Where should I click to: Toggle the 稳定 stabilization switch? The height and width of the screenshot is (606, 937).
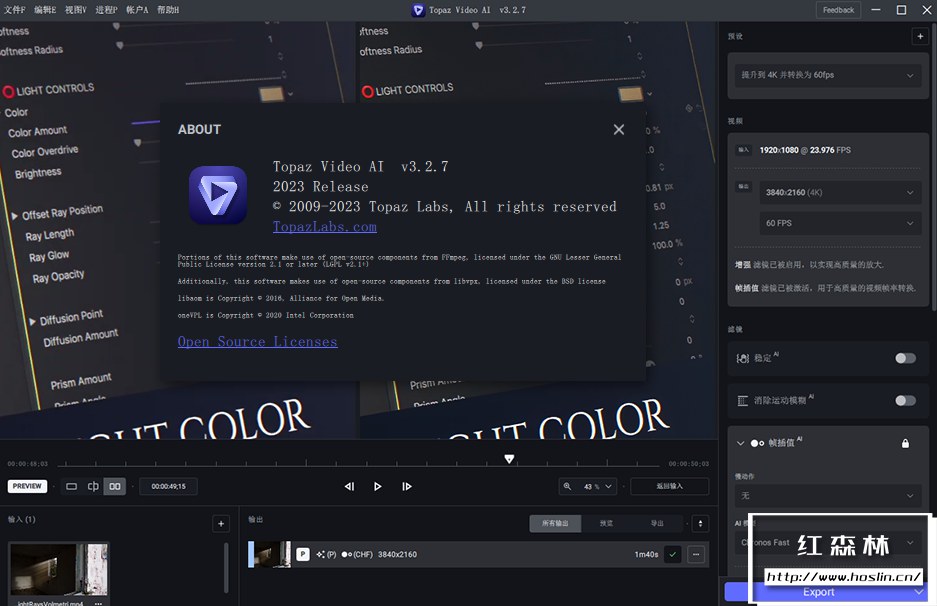(x=905, y=358)
